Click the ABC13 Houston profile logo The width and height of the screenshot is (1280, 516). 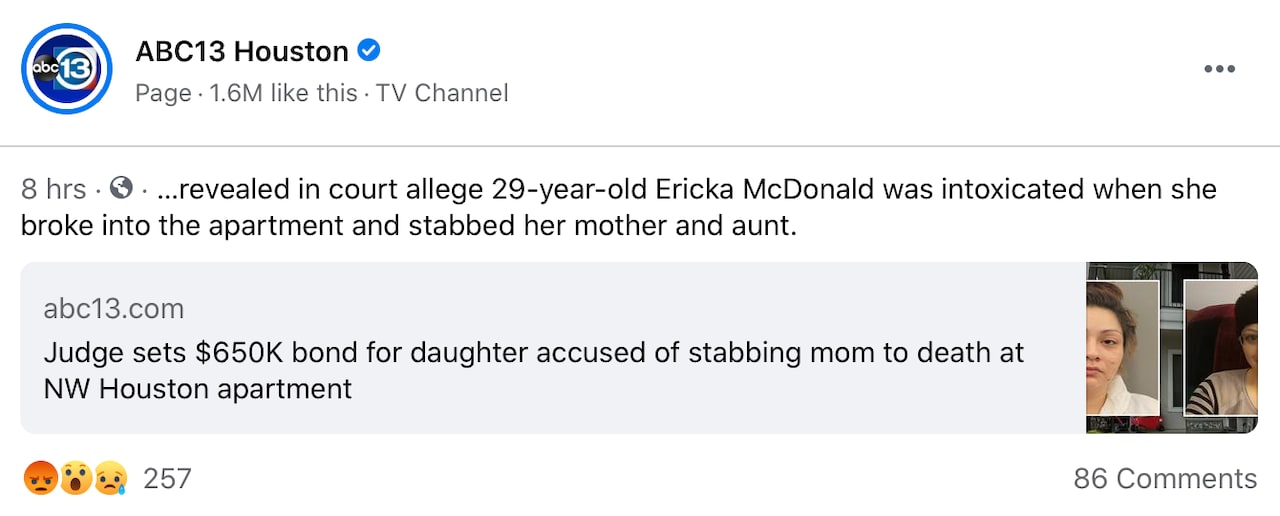[x=67, y=69]
